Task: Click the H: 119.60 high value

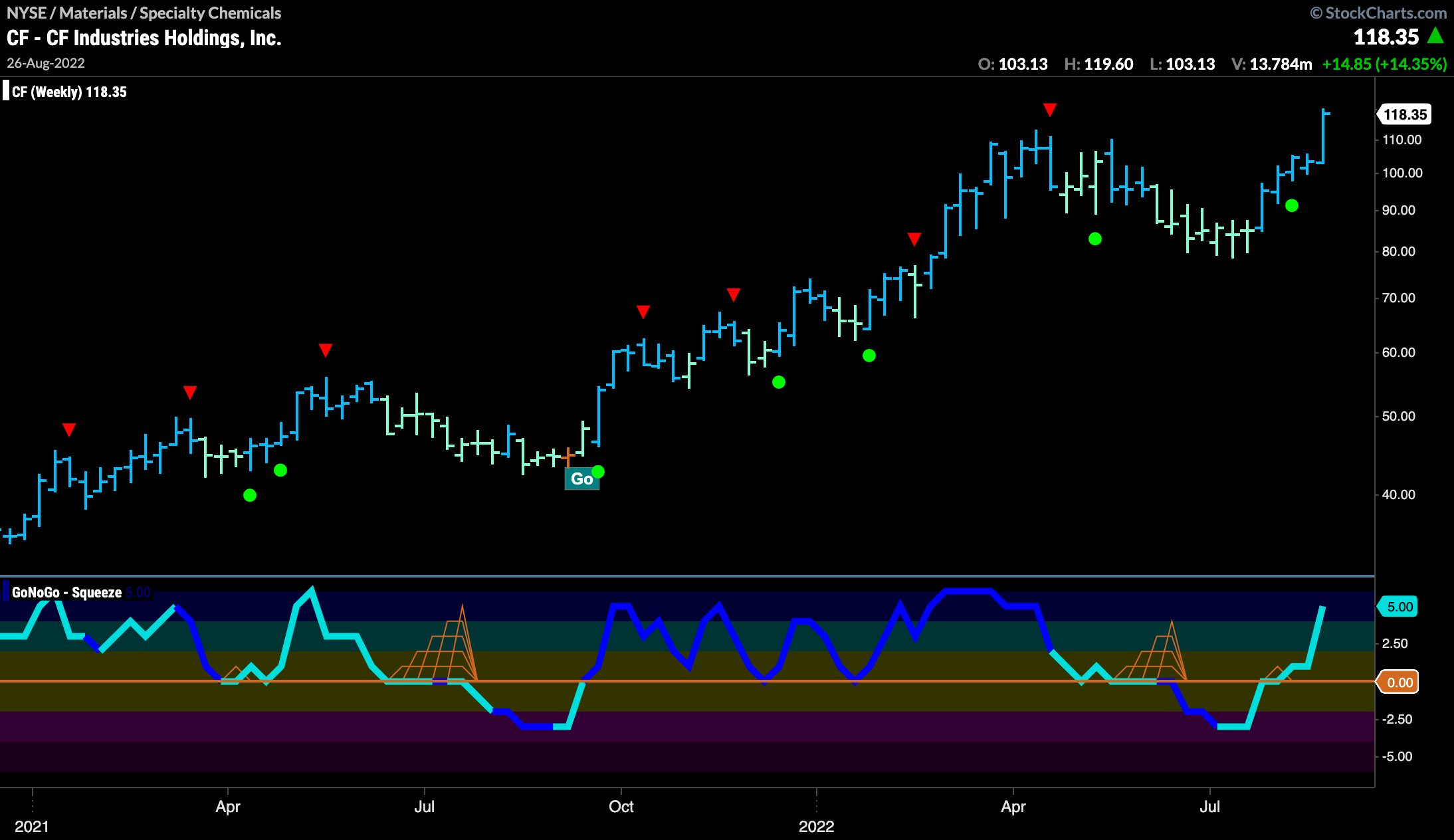Action: coord(1098,64)
